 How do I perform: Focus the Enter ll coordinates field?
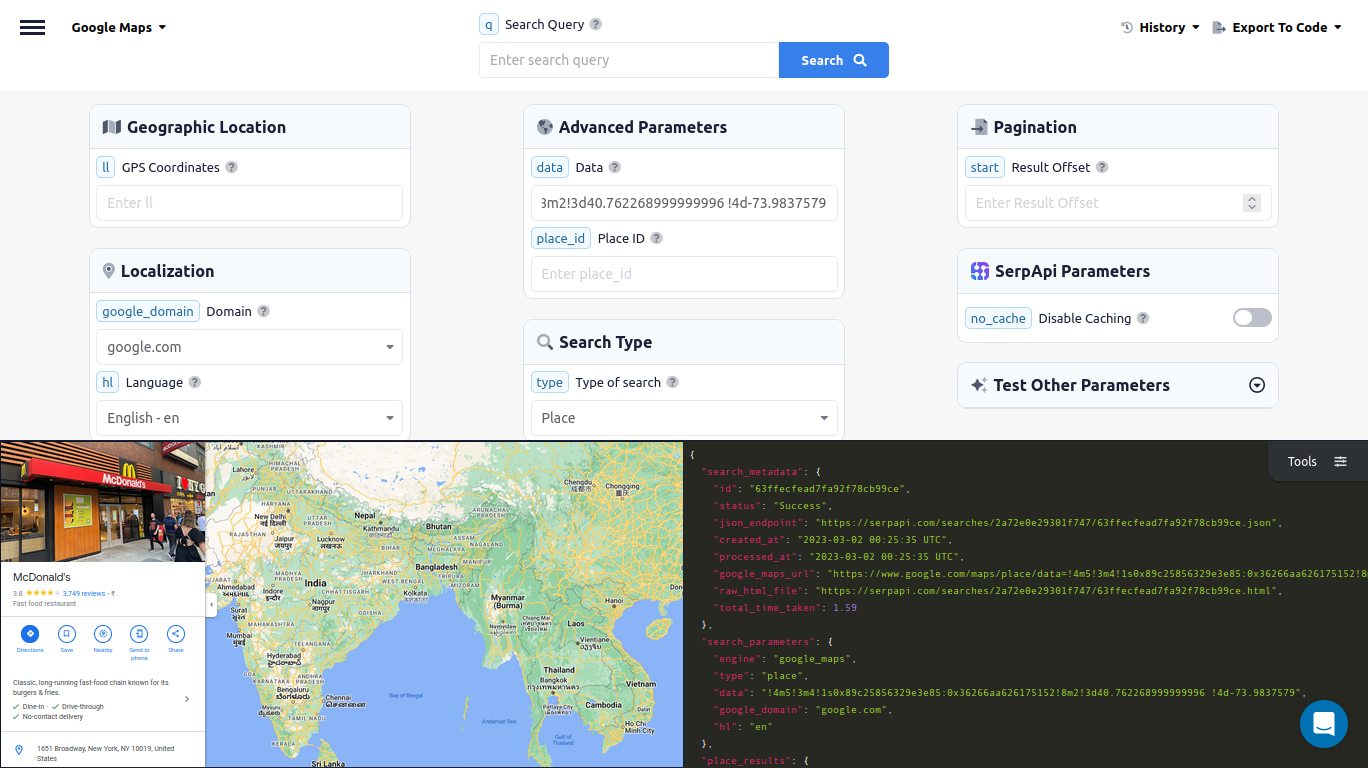pyautogui.click(x=250, y=203)
